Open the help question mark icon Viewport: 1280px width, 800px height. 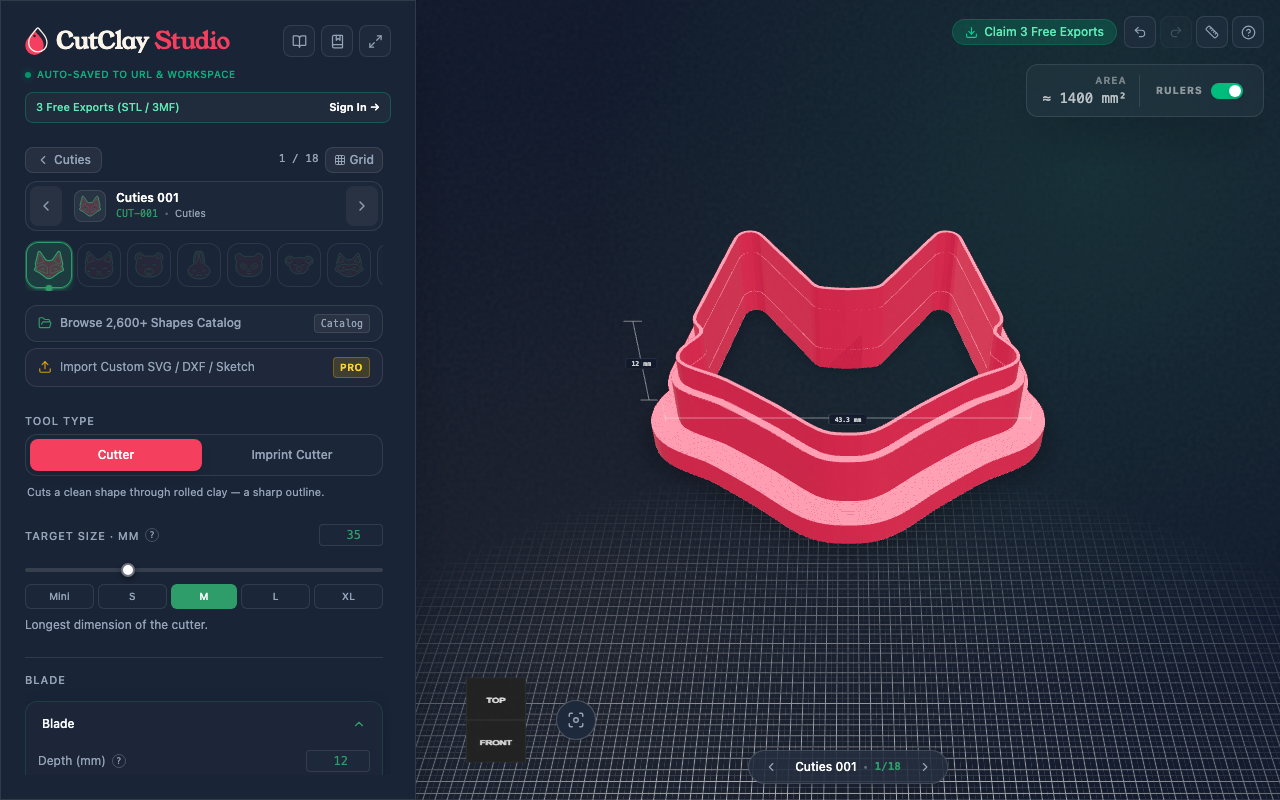coord(1248,32)
